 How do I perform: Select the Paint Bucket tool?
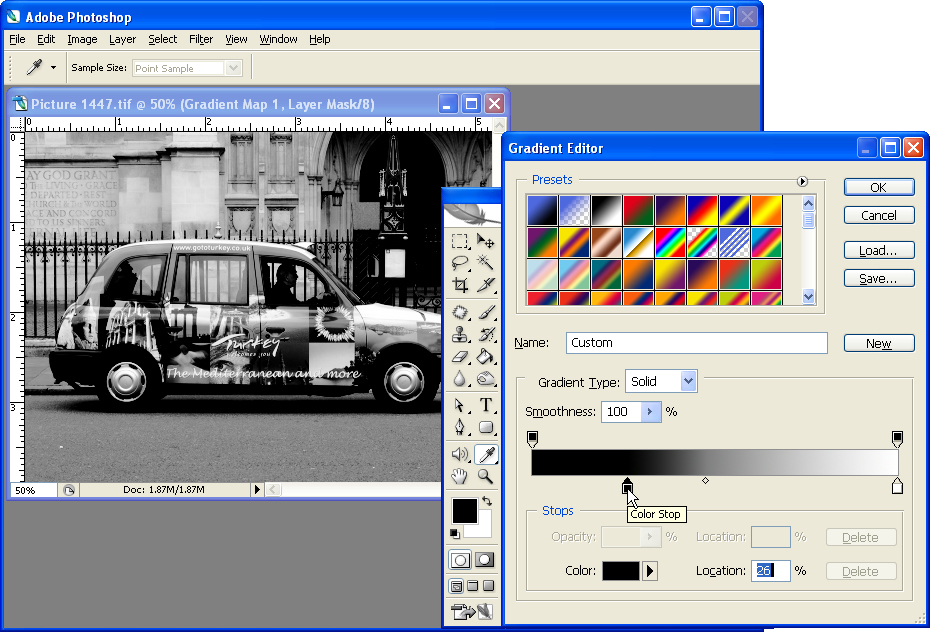point(486,356)
